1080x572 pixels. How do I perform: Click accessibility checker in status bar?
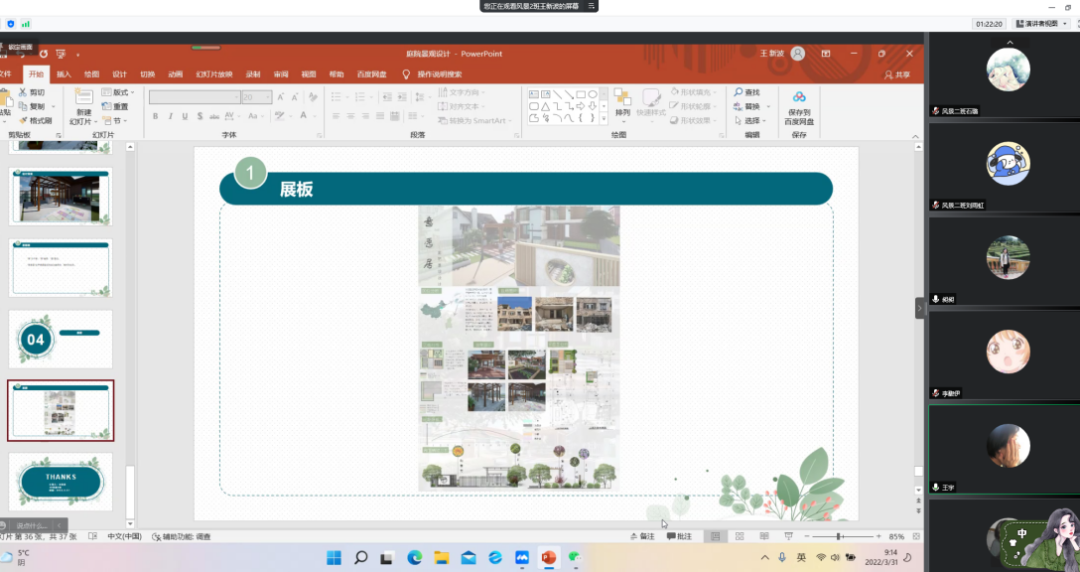tap(182, 536)
